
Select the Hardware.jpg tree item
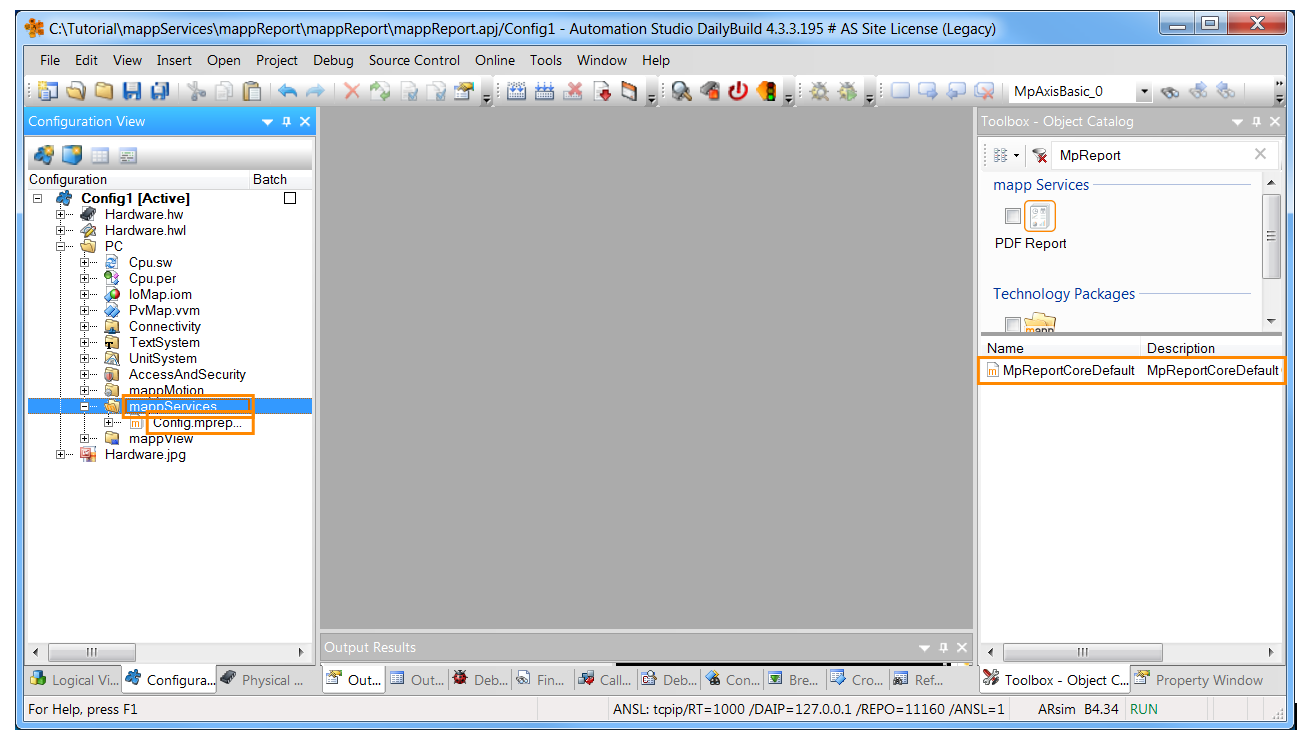coord(145,454)
